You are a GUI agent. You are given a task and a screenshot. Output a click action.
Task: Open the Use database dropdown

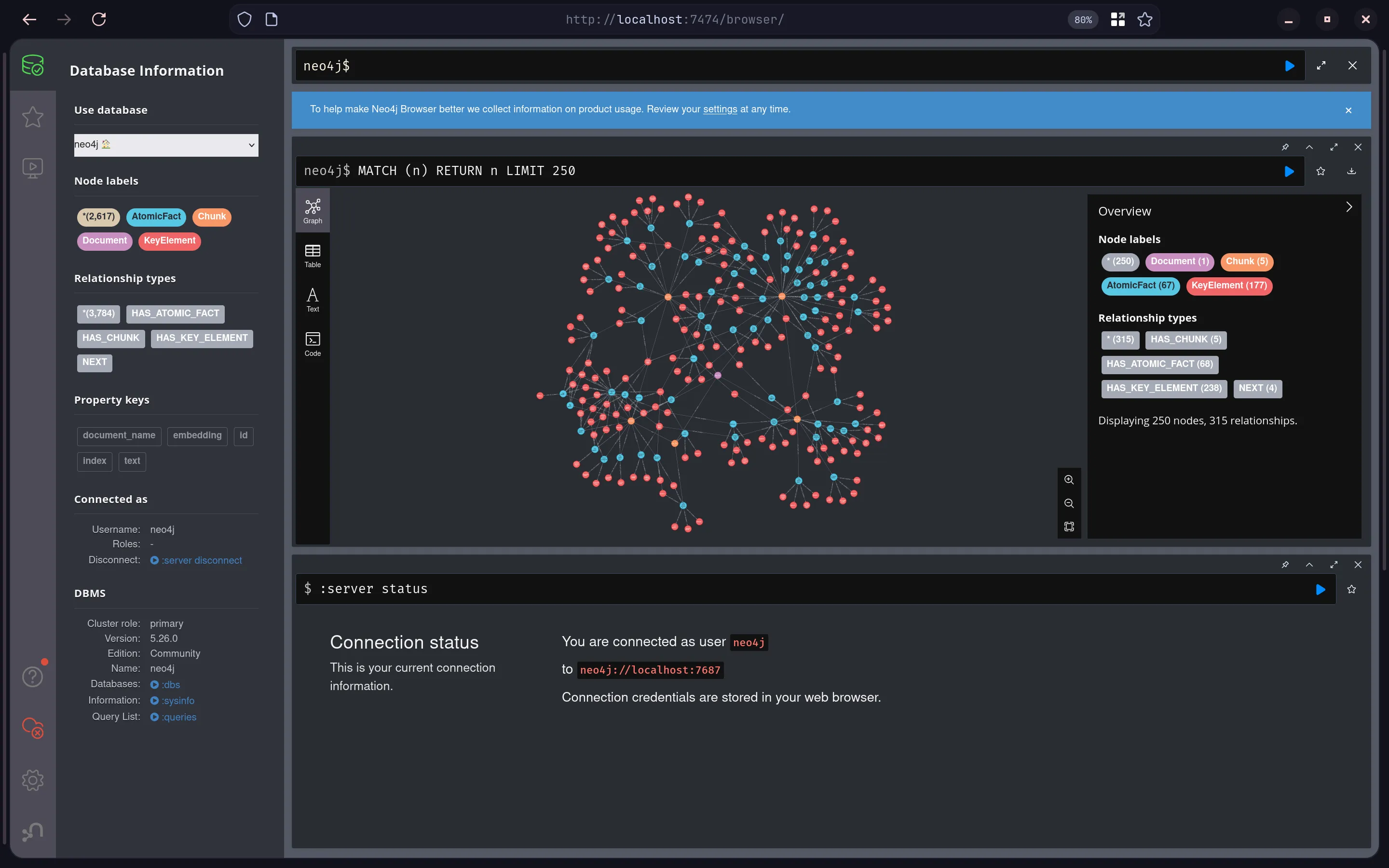(166, 145)
